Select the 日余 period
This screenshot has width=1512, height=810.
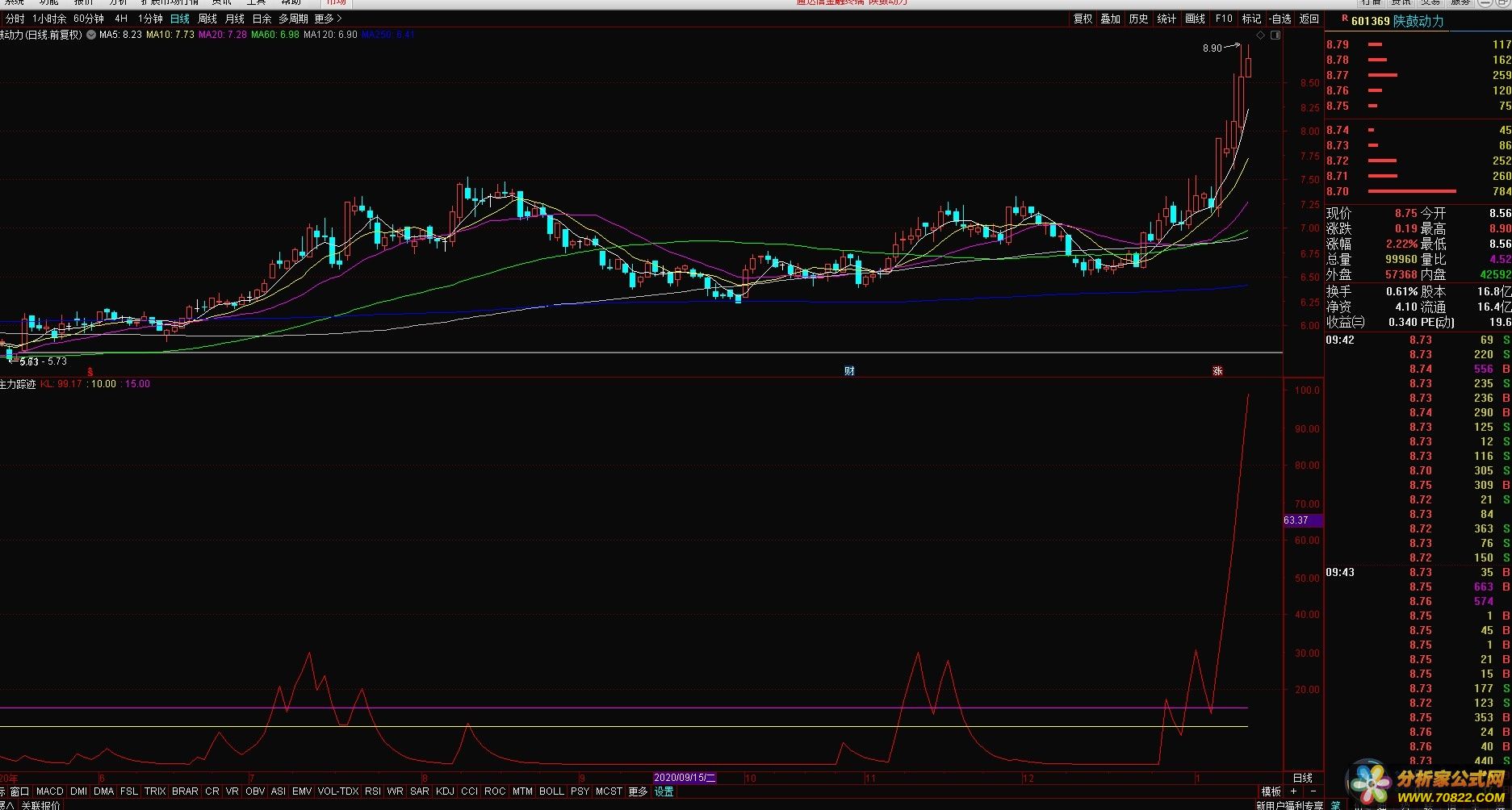262,19
